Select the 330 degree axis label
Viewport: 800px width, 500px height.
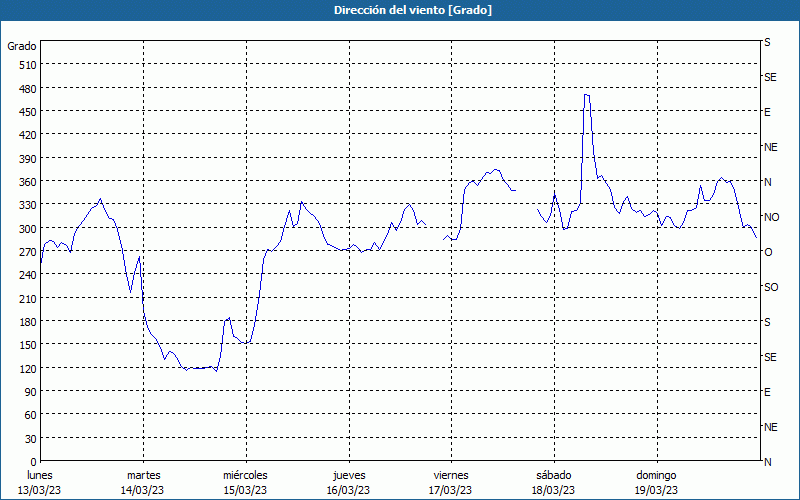[x=28, y=205]
